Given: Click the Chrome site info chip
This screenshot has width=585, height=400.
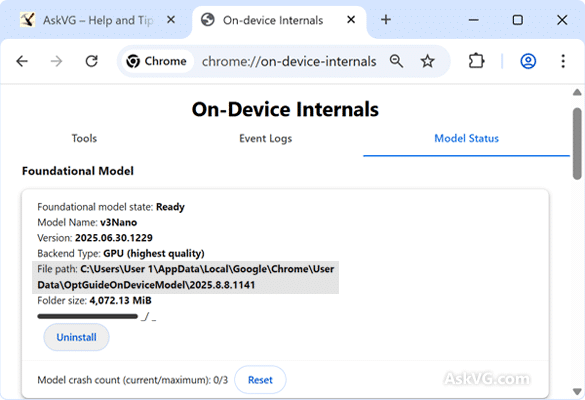Looking at the screenshot, I should pyautogui.click(x=156, y=61).
